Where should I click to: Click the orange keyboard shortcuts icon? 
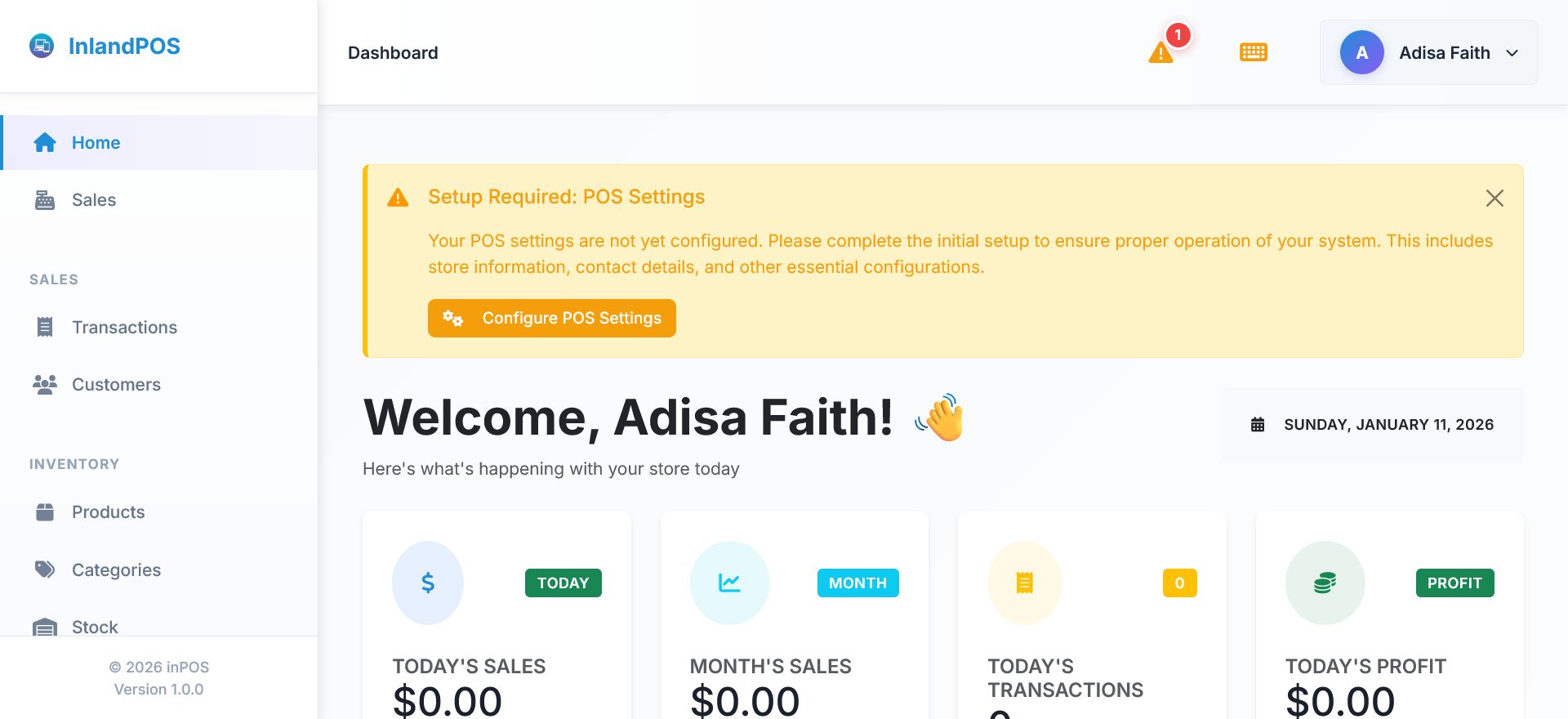click(x=1254, y=52)
